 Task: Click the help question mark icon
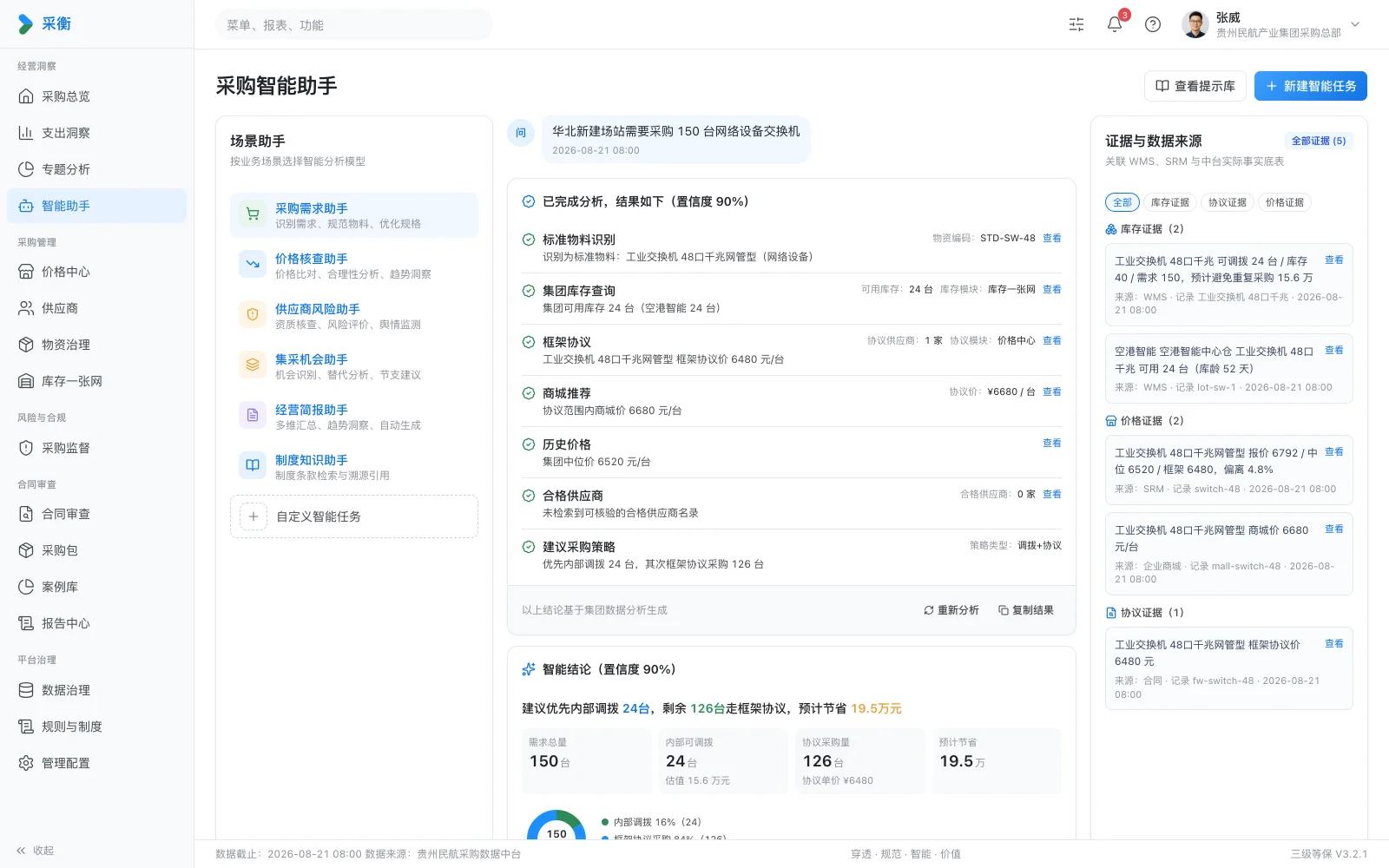(1153, 24)
